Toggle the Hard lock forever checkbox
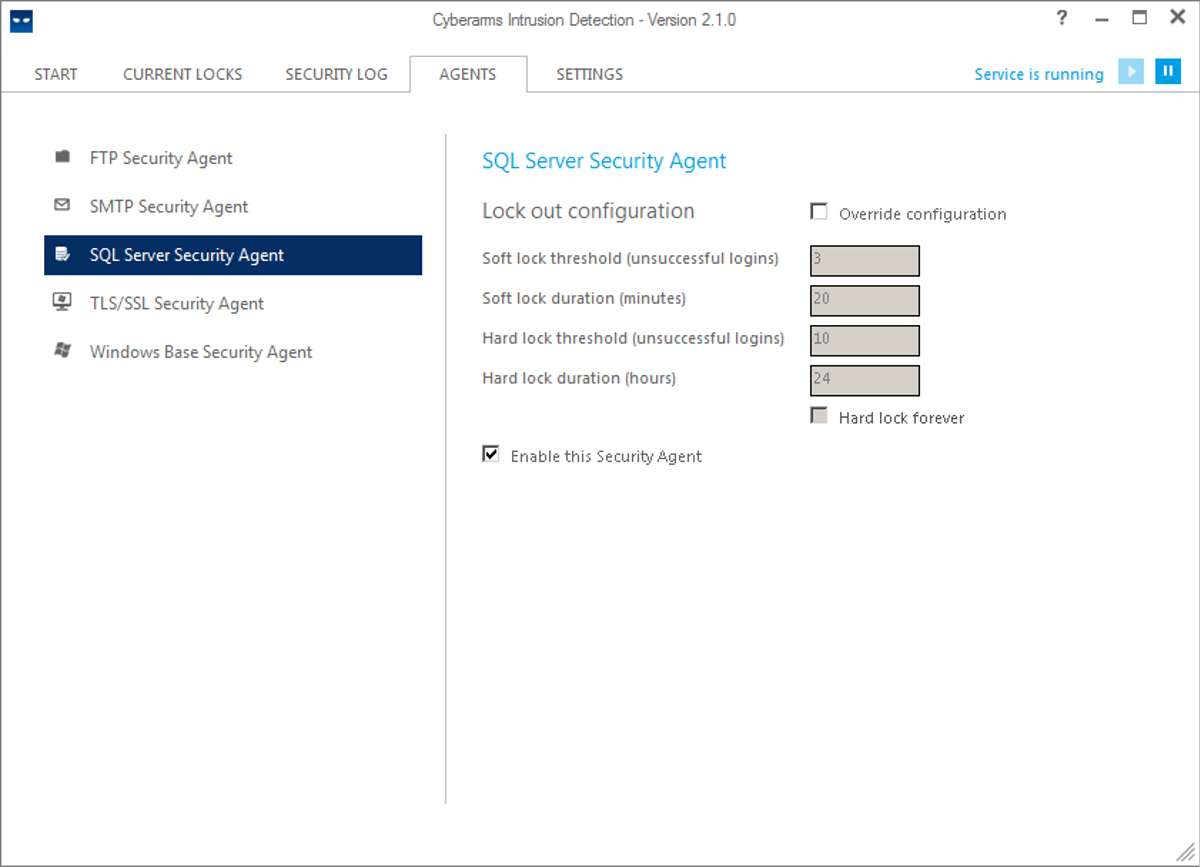Screen dimensions: 1200x867 pos(819,417)
